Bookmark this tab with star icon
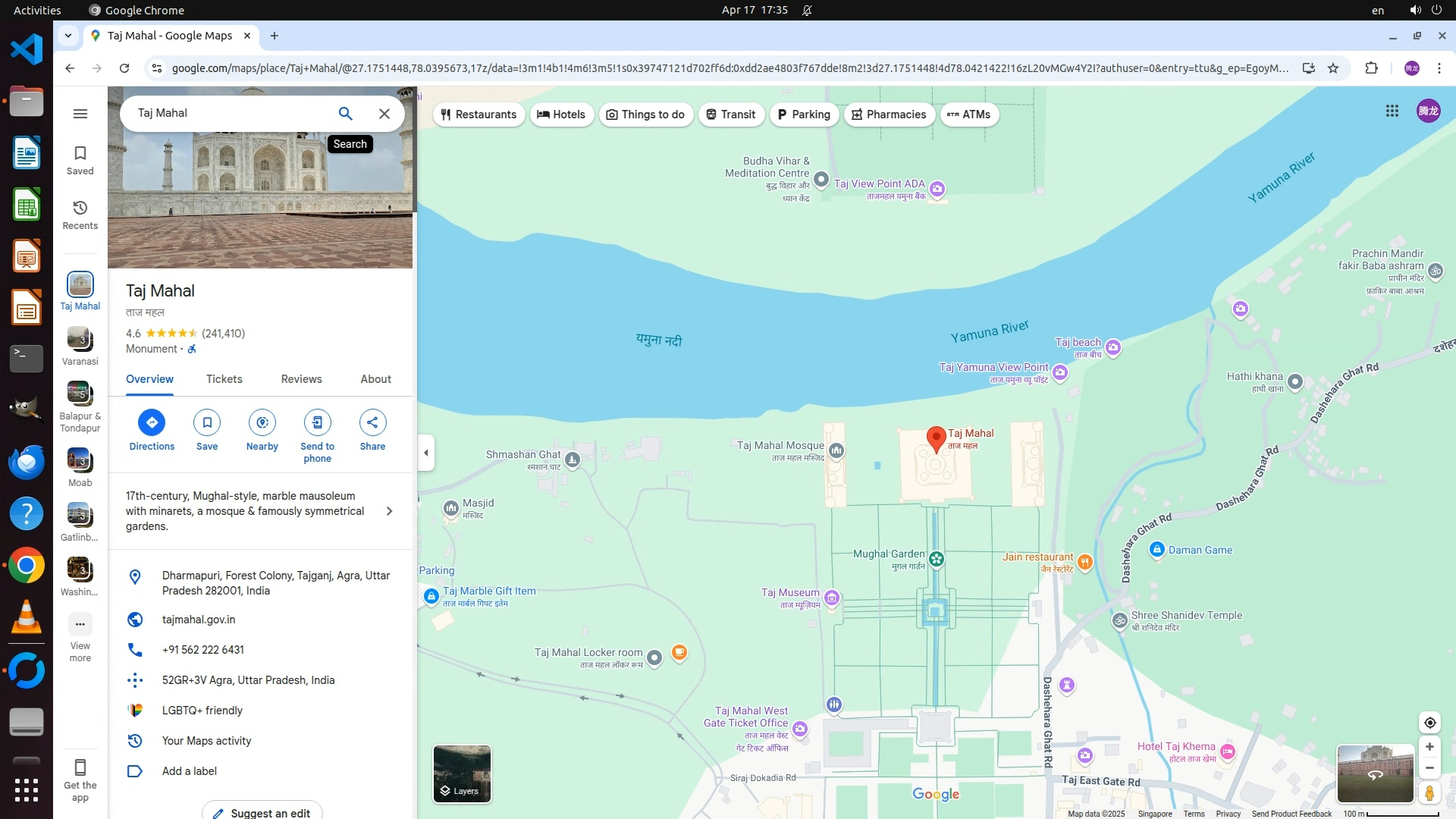 coord(1333,68)
